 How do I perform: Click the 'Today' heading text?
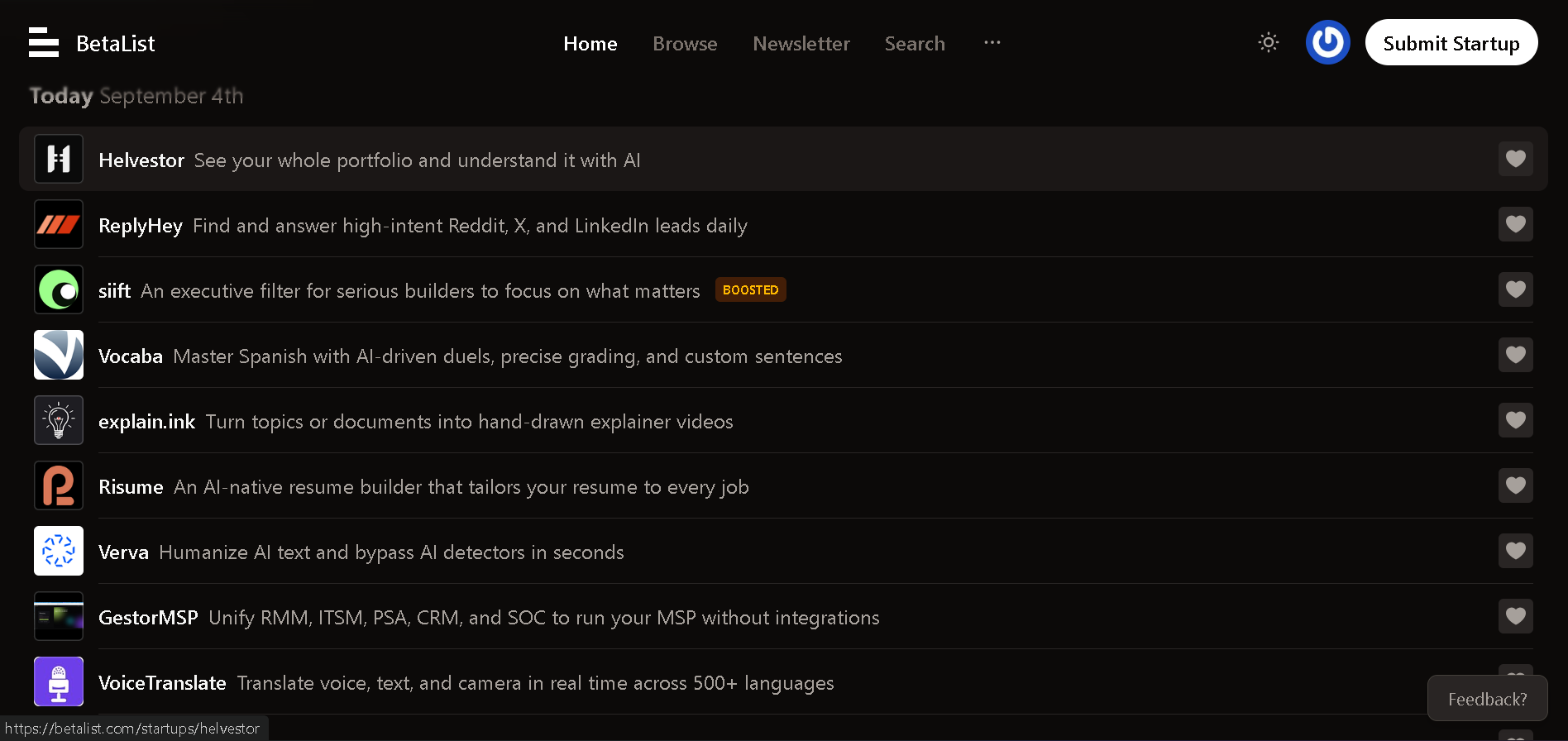(x=61, y=96)
